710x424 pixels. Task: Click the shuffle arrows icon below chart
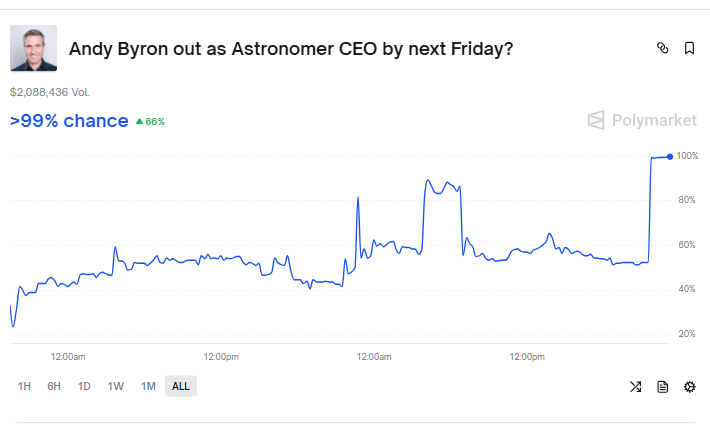(635, 386)
